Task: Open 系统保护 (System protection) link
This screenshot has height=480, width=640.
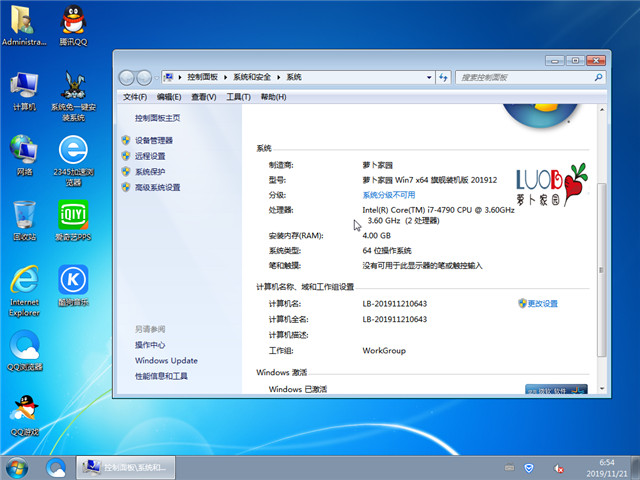Action: [150, 172]
